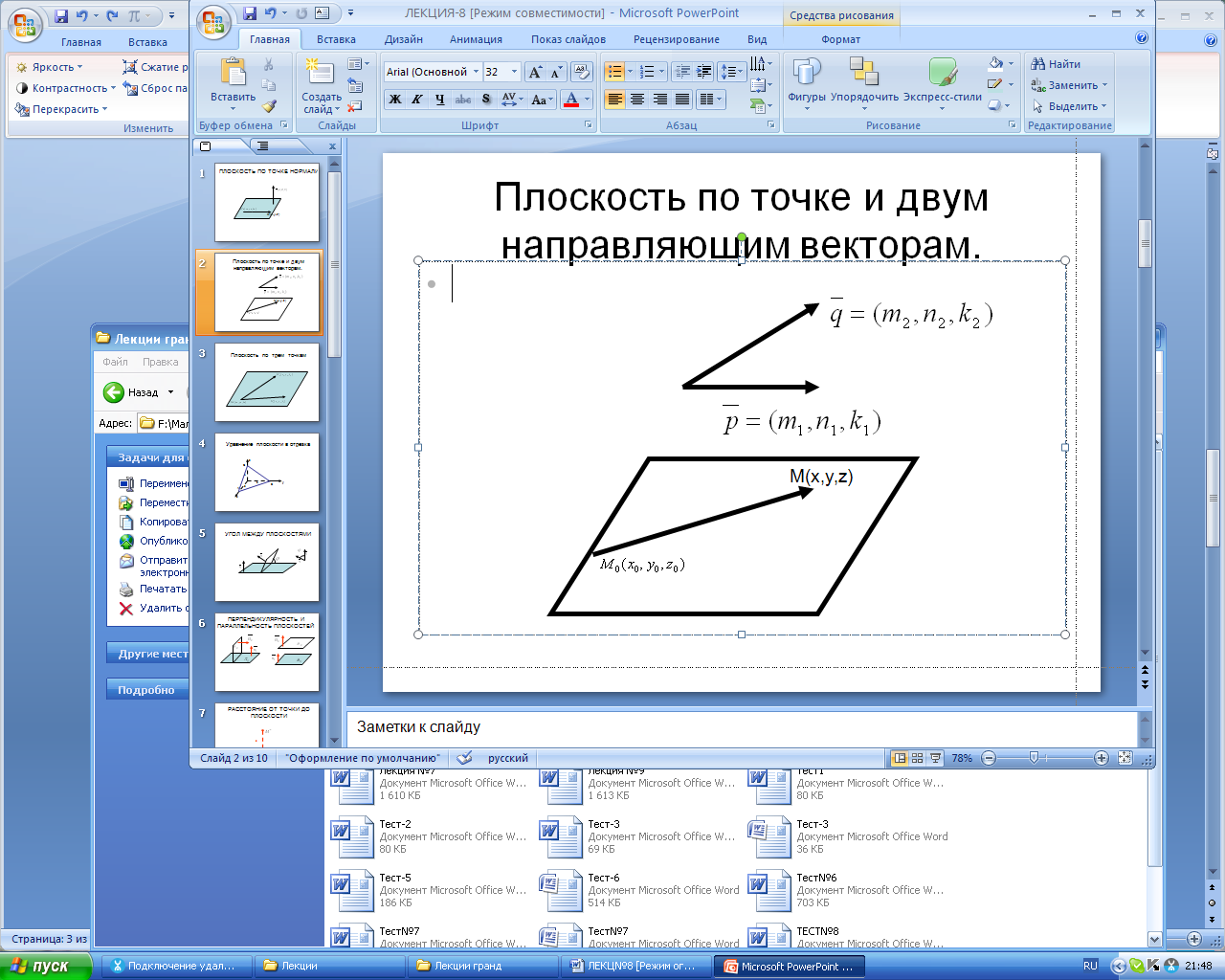Screen dimensions: 1225x980
Task: Click the Align Right icon
Action: tap(660, 100)
